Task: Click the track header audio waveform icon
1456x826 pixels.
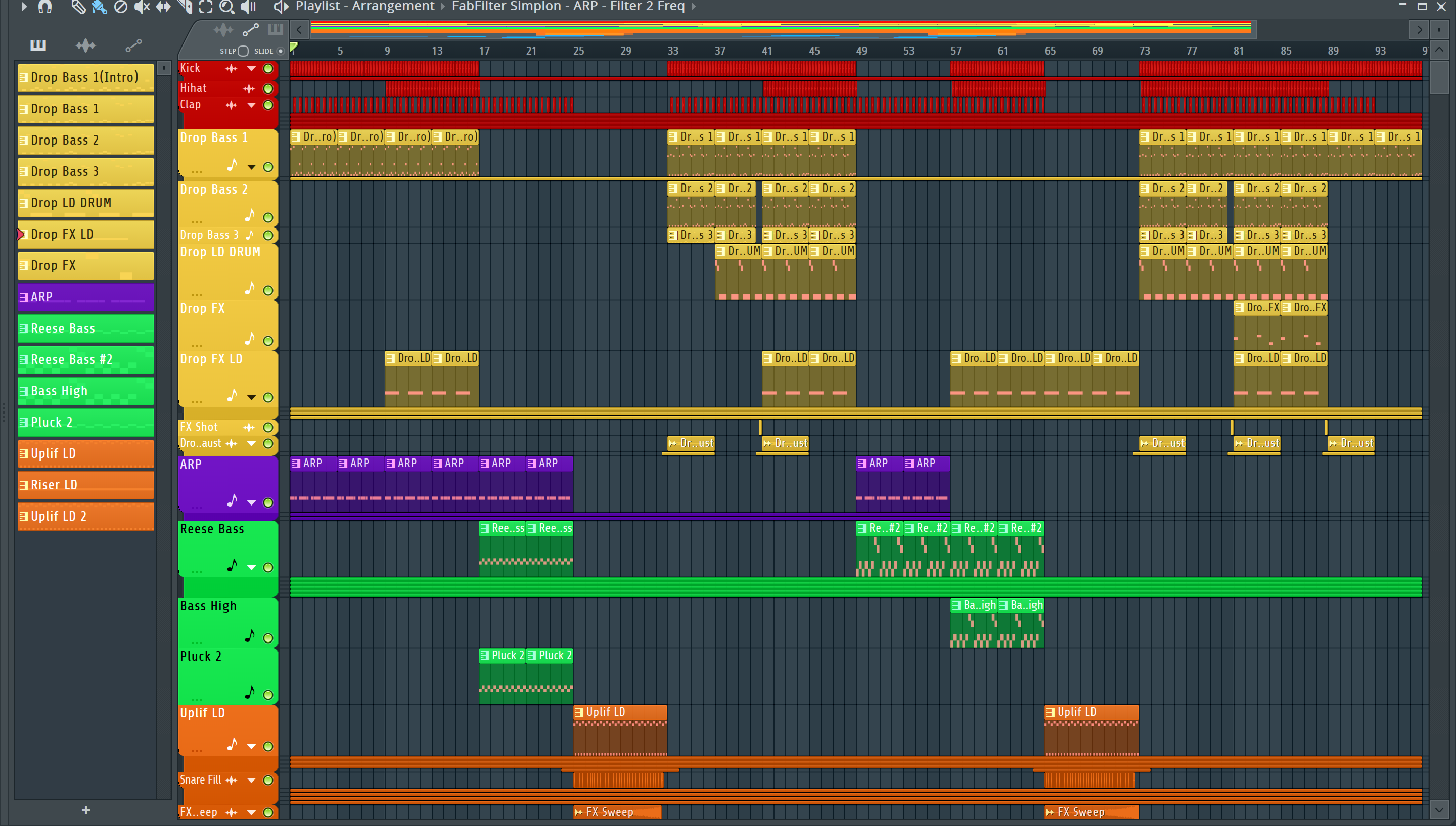Action: 223,29
